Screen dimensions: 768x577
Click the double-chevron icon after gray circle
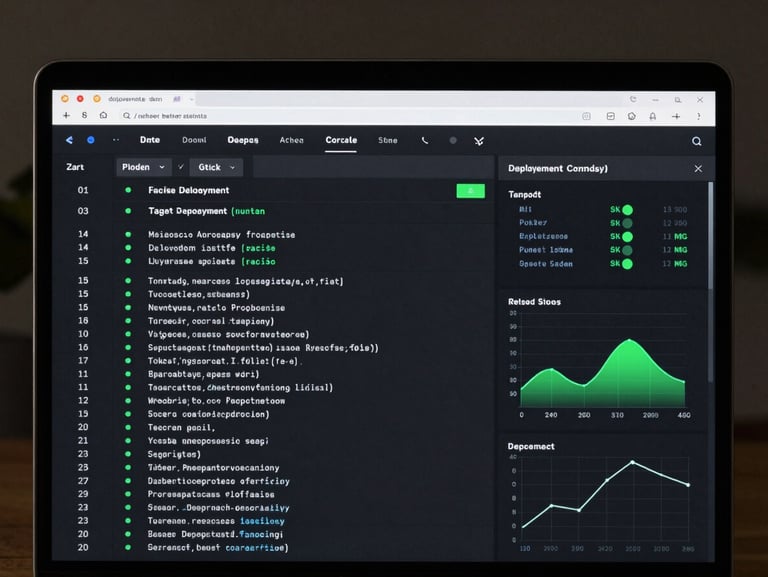coord(479,142)
